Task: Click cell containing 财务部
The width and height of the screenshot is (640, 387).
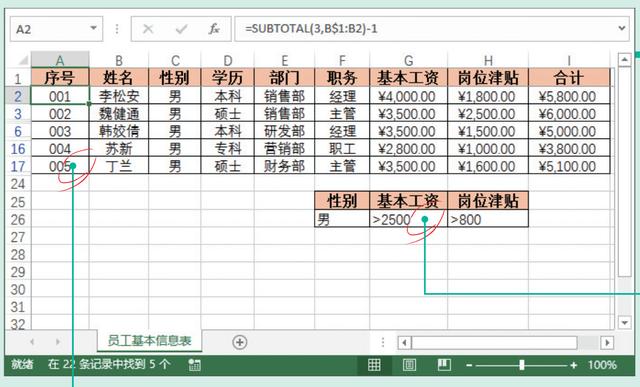Action: click(284, 166)
